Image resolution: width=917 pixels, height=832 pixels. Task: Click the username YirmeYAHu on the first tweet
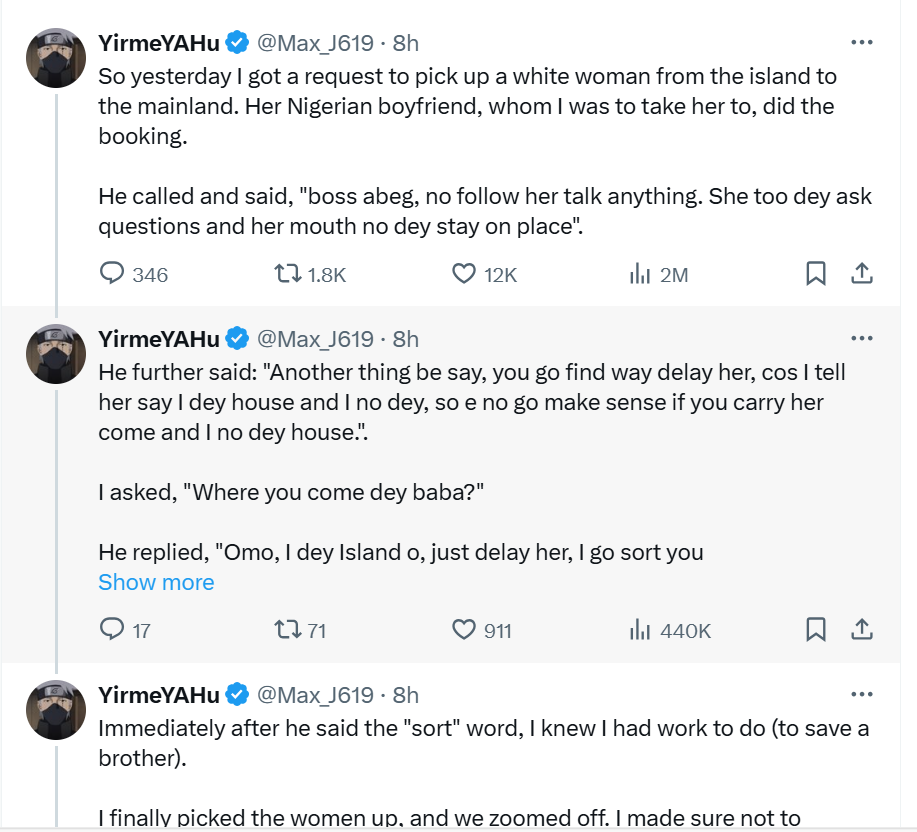pos(158,42)
